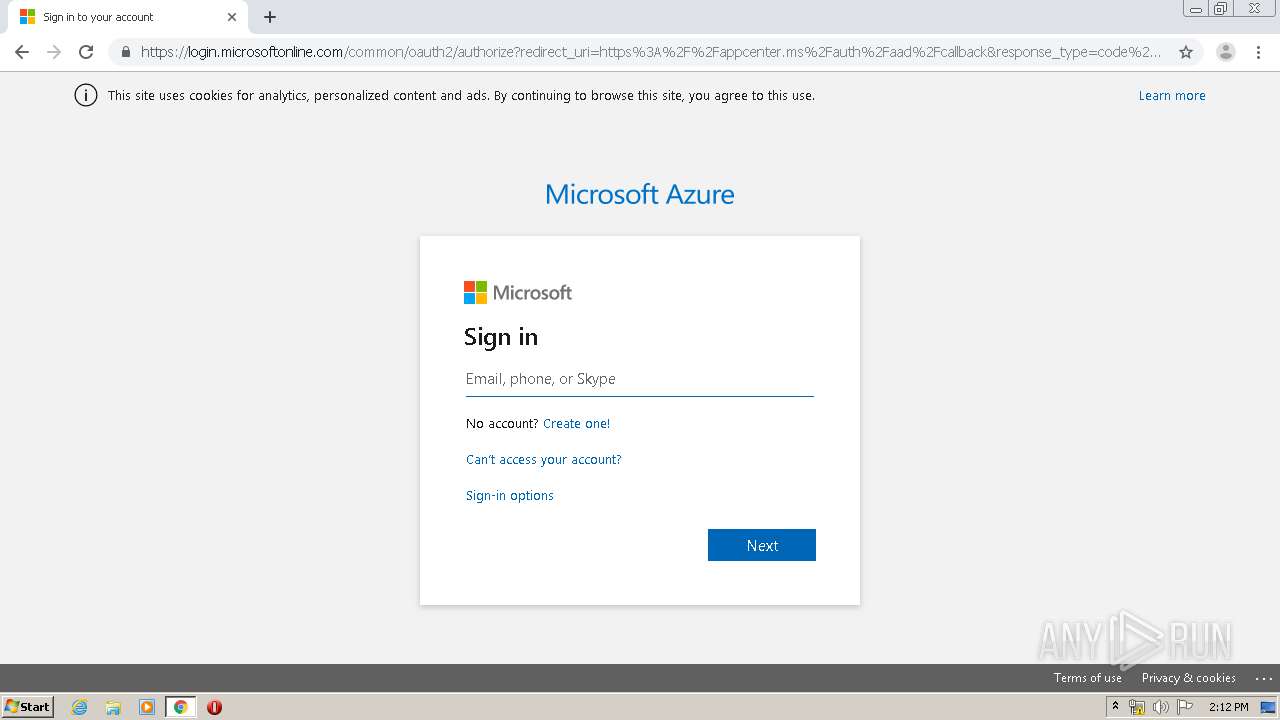The height and width of the screenshot is (720, 1280).
Task: Launch Internet Explorer from taskbar
Action: (79, 707)
